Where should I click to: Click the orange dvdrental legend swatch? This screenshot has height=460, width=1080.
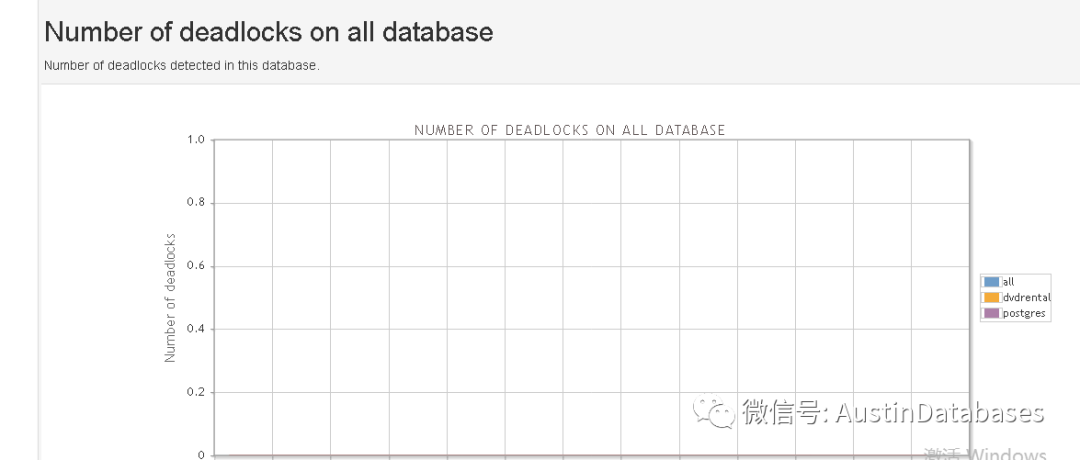(x=991, y=297)
